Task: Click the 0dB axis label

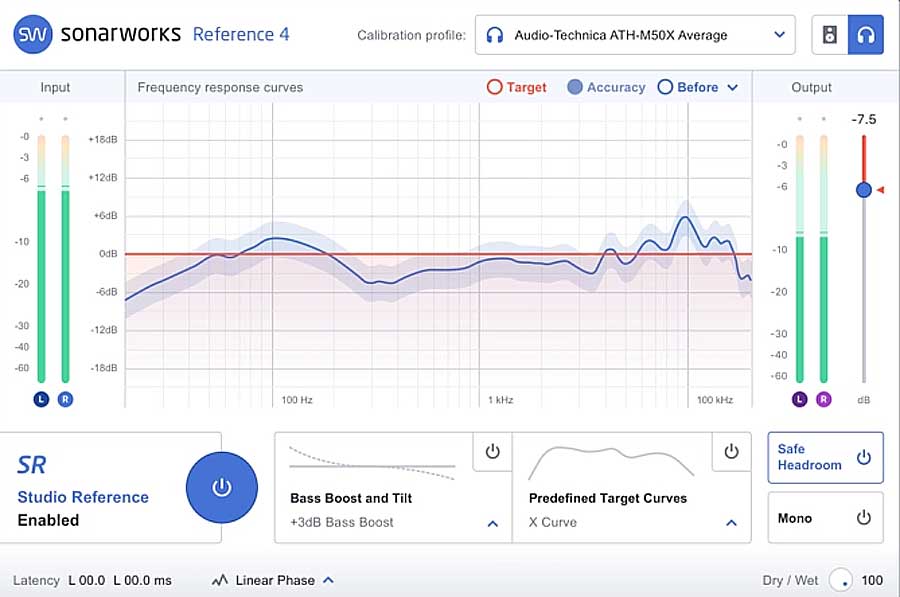Action: point(108,254)
